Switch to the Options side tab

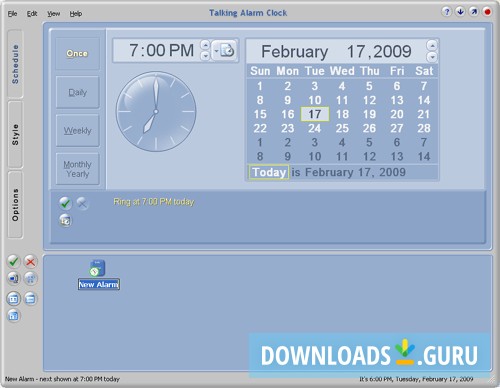coord(15,205)
